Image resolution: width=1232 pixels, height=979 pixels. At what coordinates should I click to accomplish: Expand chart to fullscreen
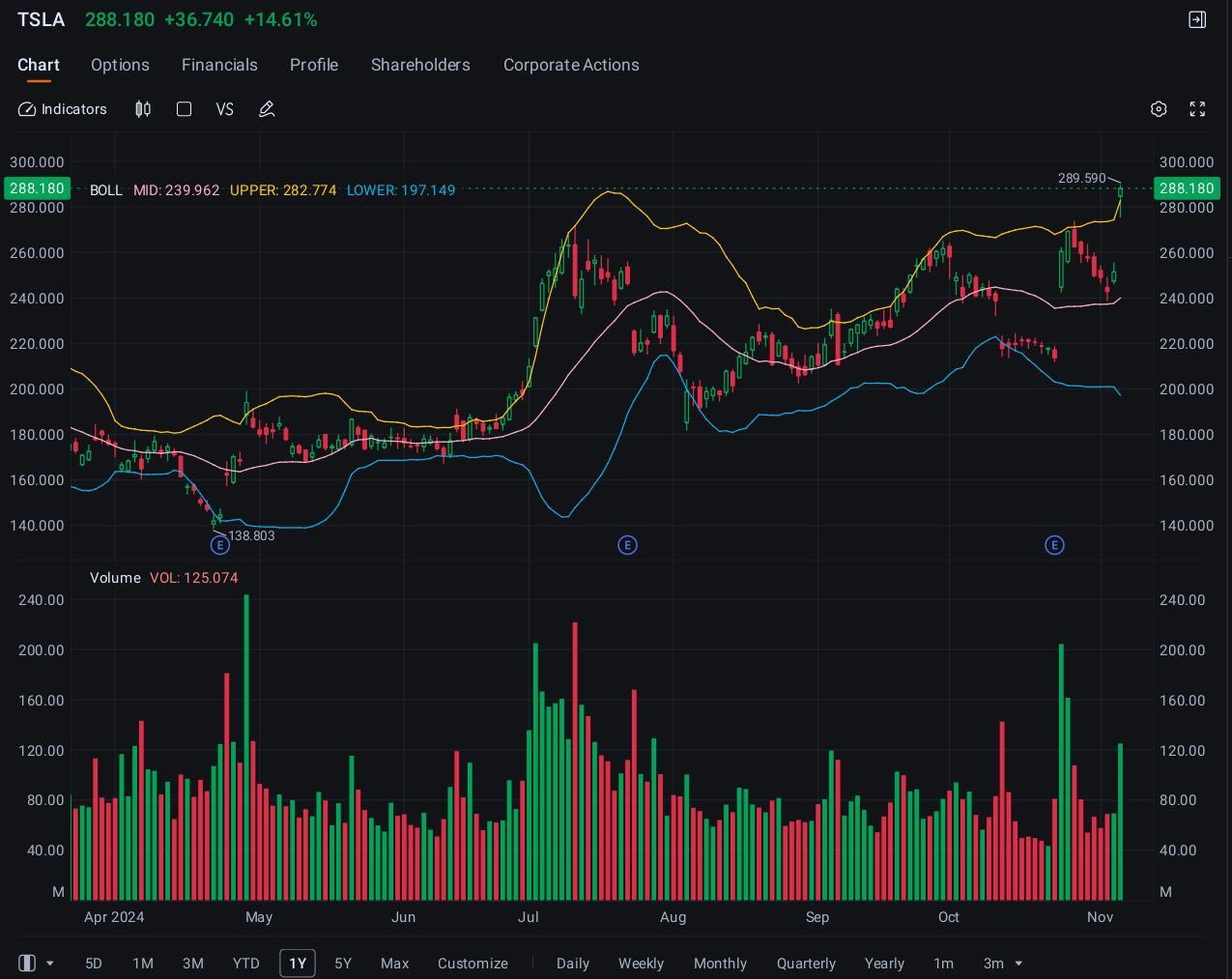coord(1197,109)
